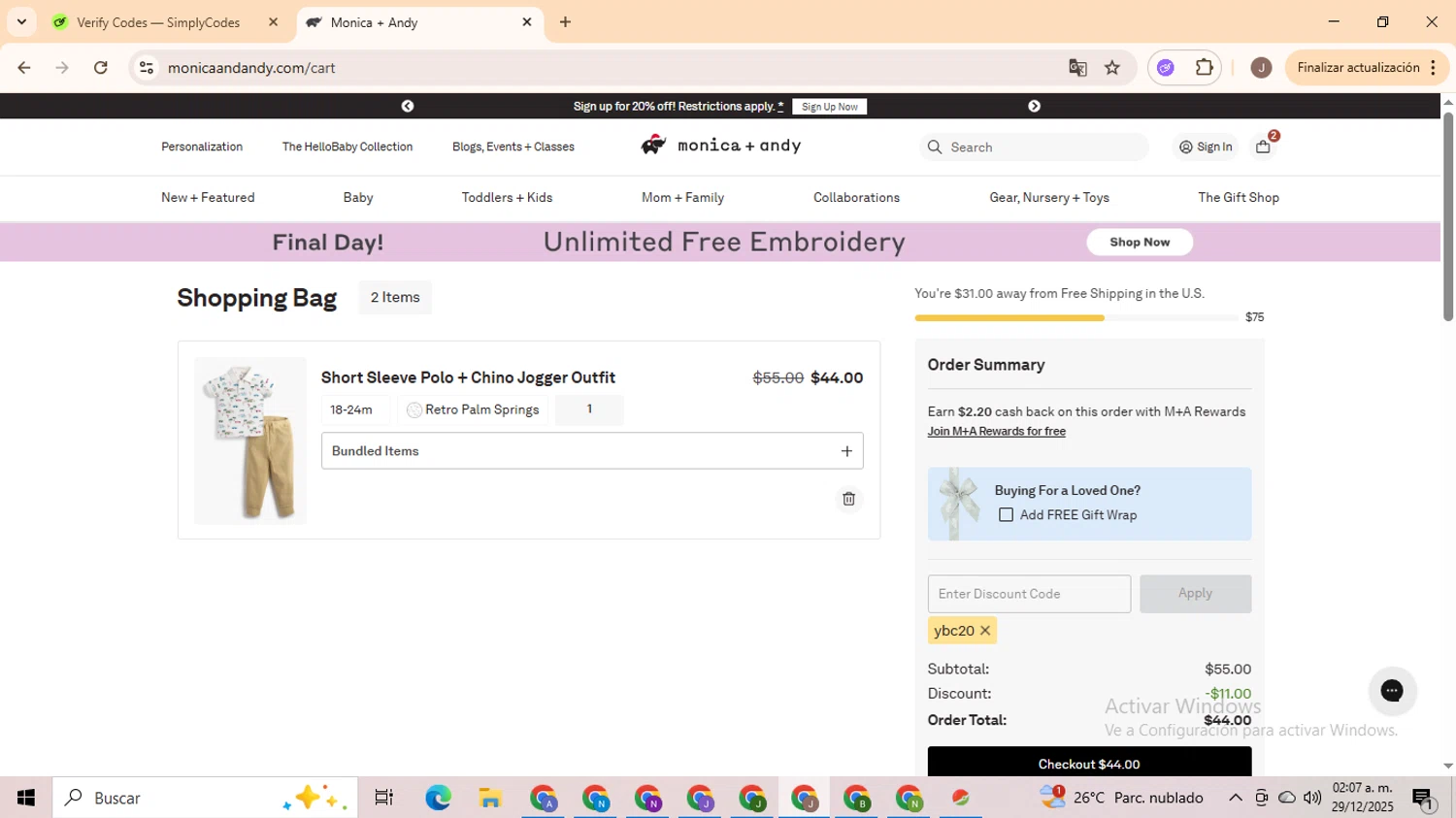Expand the Bundled Items section

pos(592,451)
